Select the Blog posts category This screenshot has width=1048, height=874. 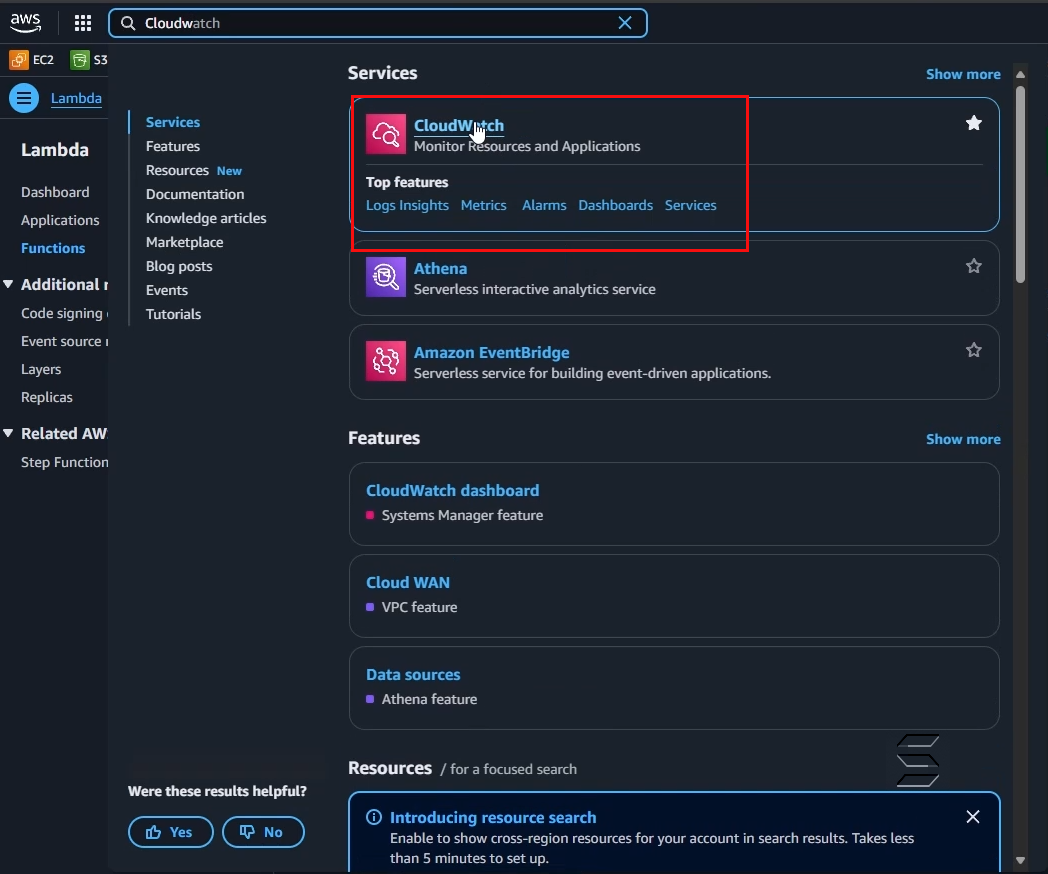pos(179,267)
